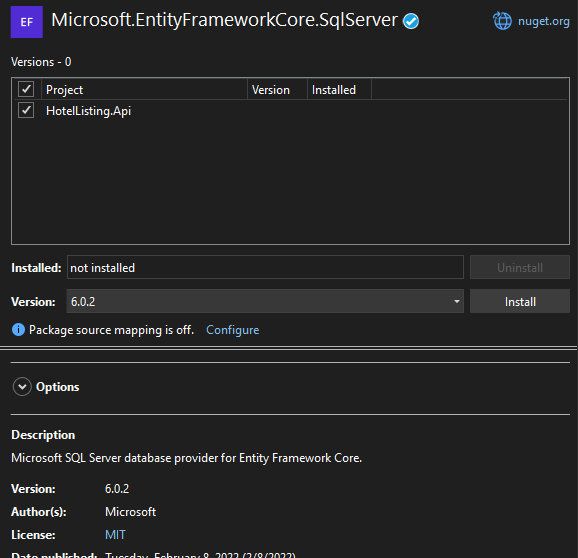Toggle the select-all projects checkbox
The width and height of the screenshot is (578, 558).
(26, 89)
